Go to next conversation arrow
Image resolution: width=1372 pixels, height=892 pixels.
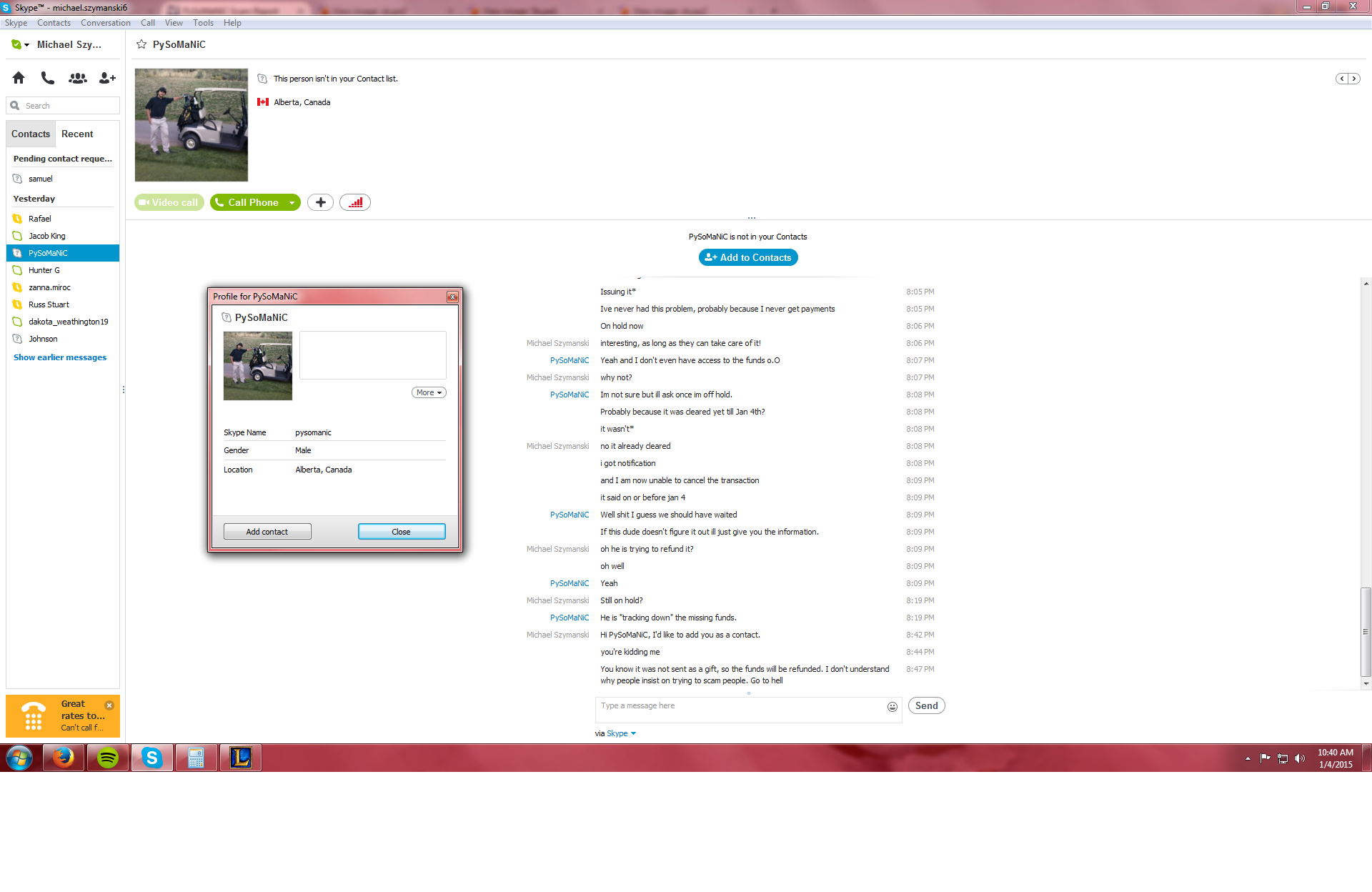click(x=1353, y=79)
